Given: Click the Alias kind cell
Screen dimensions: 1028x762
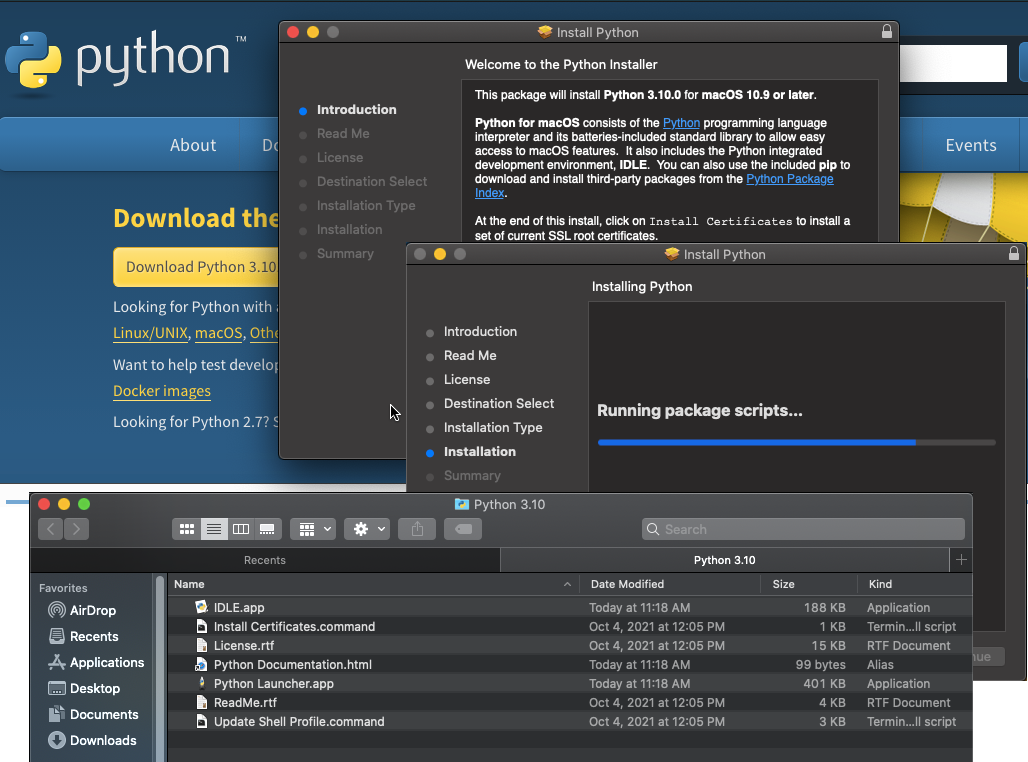Looking at the screenshot, I should click(x=880, y=665).
